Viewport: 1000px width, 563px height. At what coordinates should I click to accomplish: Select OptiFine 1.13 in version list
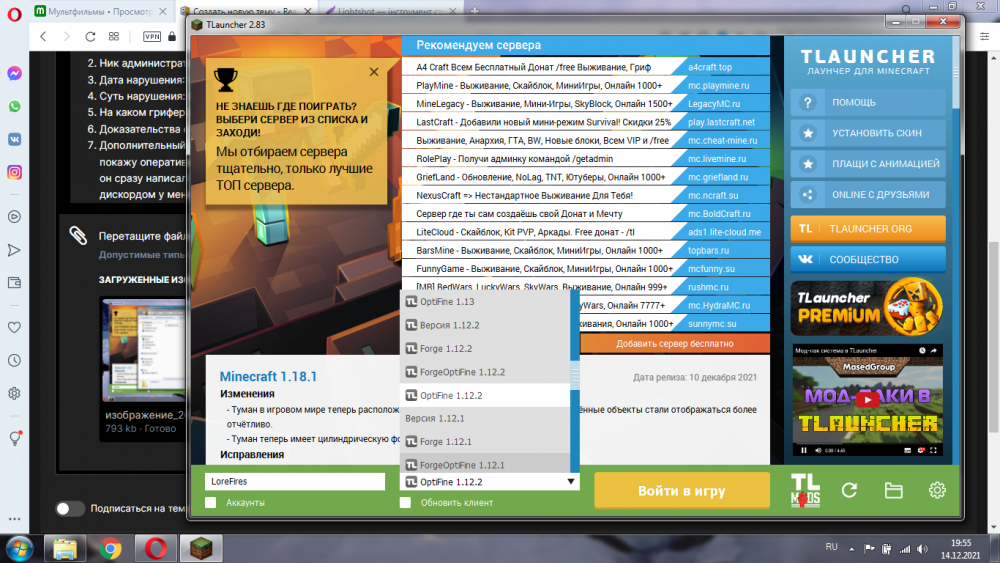coord(485,302)
